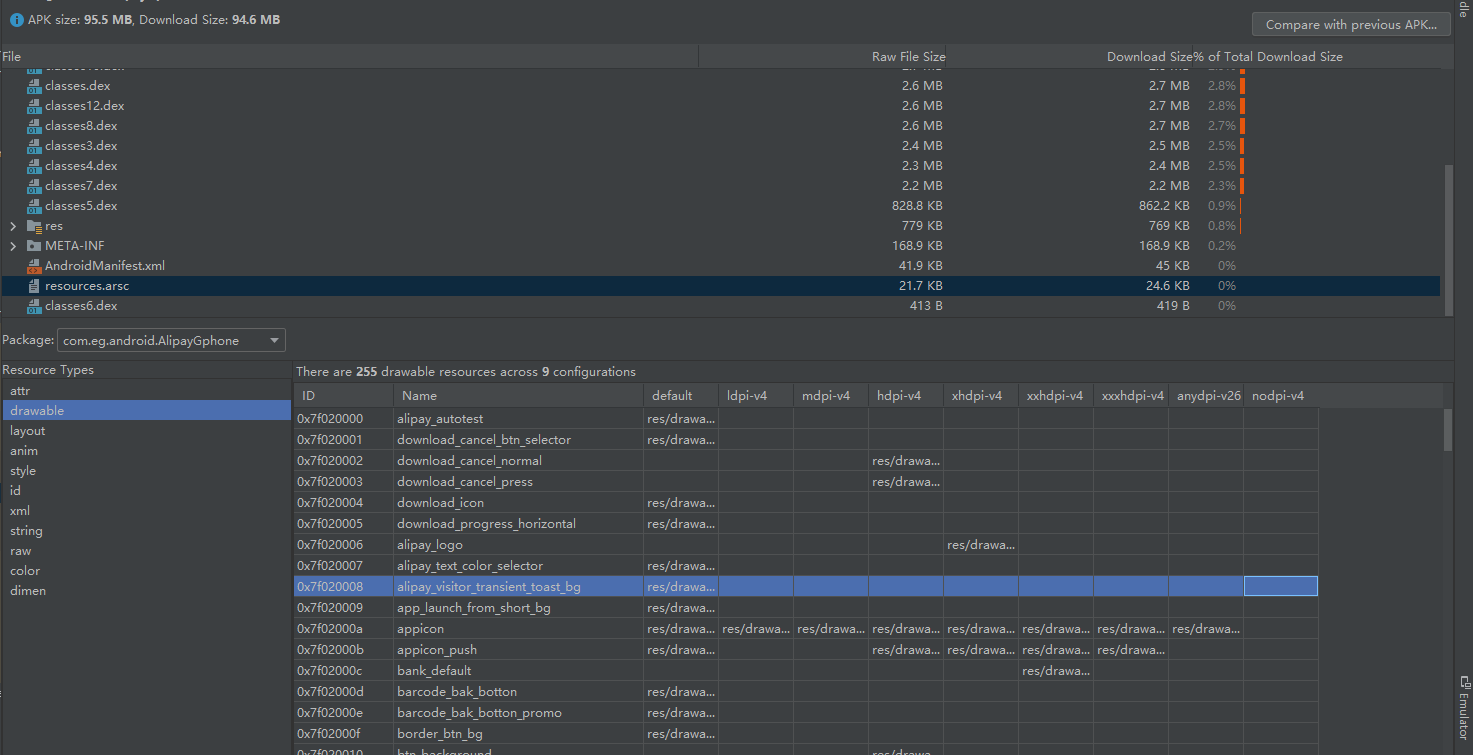Click resource ID 0x7f020006

tap(330, 545)
